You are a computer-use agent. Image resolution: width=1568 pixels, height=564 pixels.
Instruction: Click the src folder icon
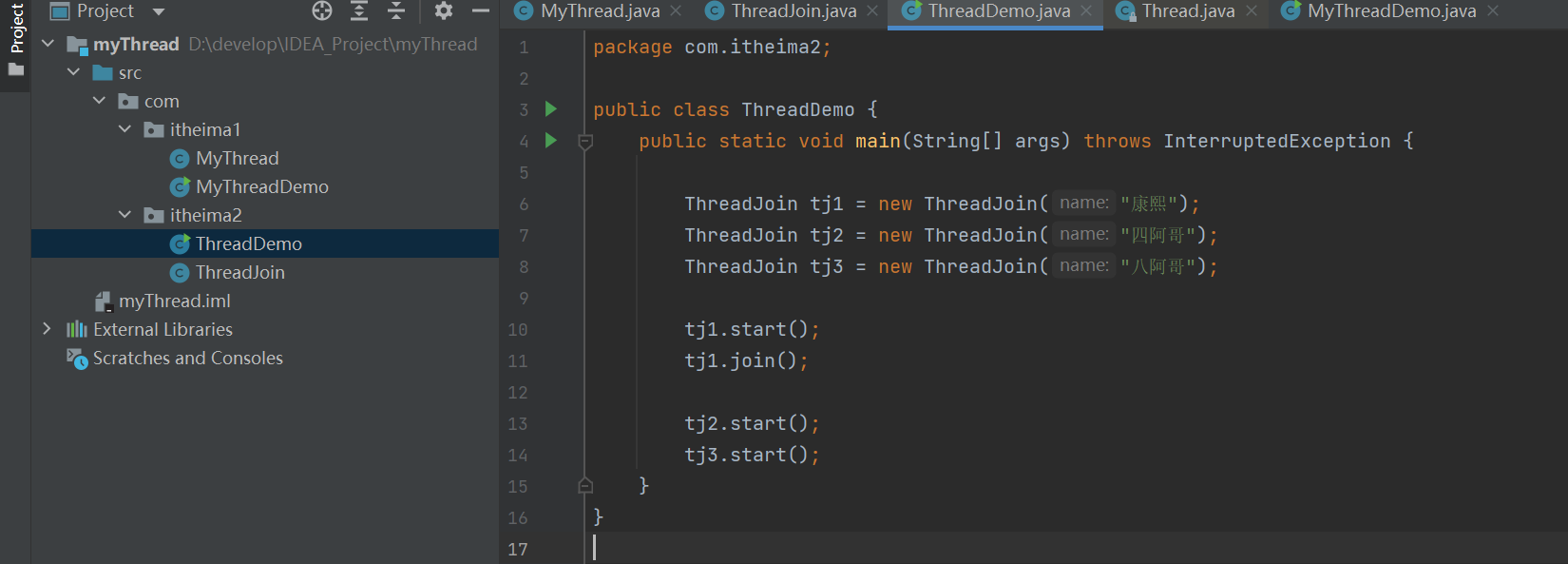tap(103, 72)
